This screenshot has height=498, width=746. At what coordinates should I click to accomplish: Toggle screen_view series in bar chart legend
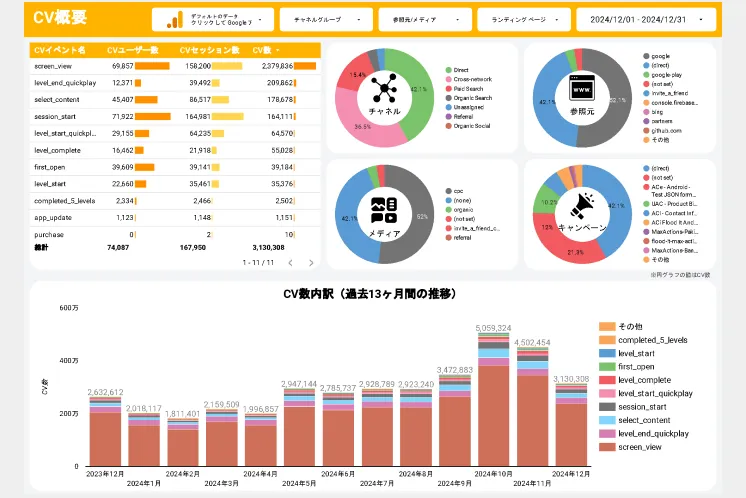(640, 447)
